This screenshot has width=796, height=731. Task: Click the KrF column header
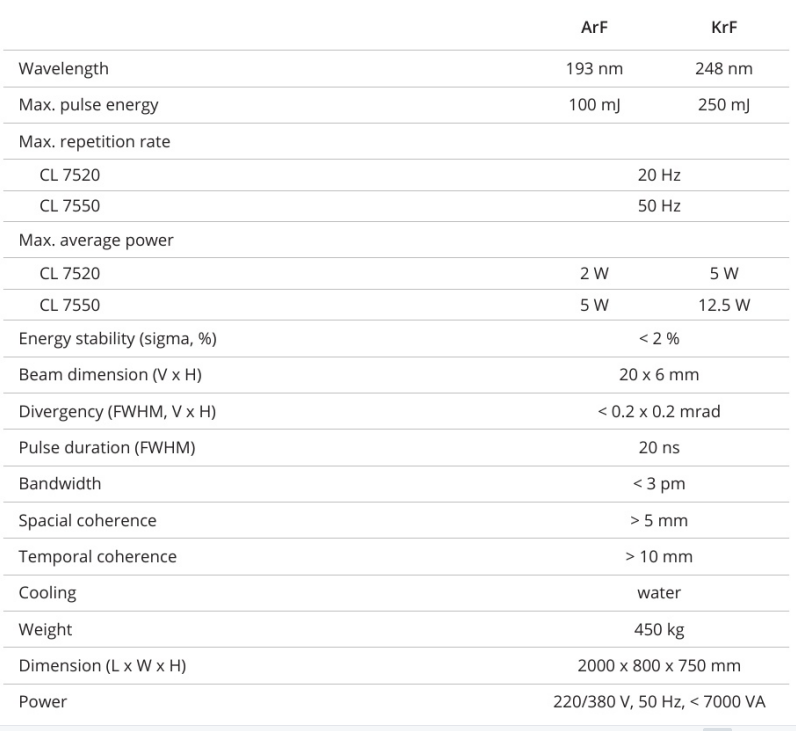click(x=723, y=28)
